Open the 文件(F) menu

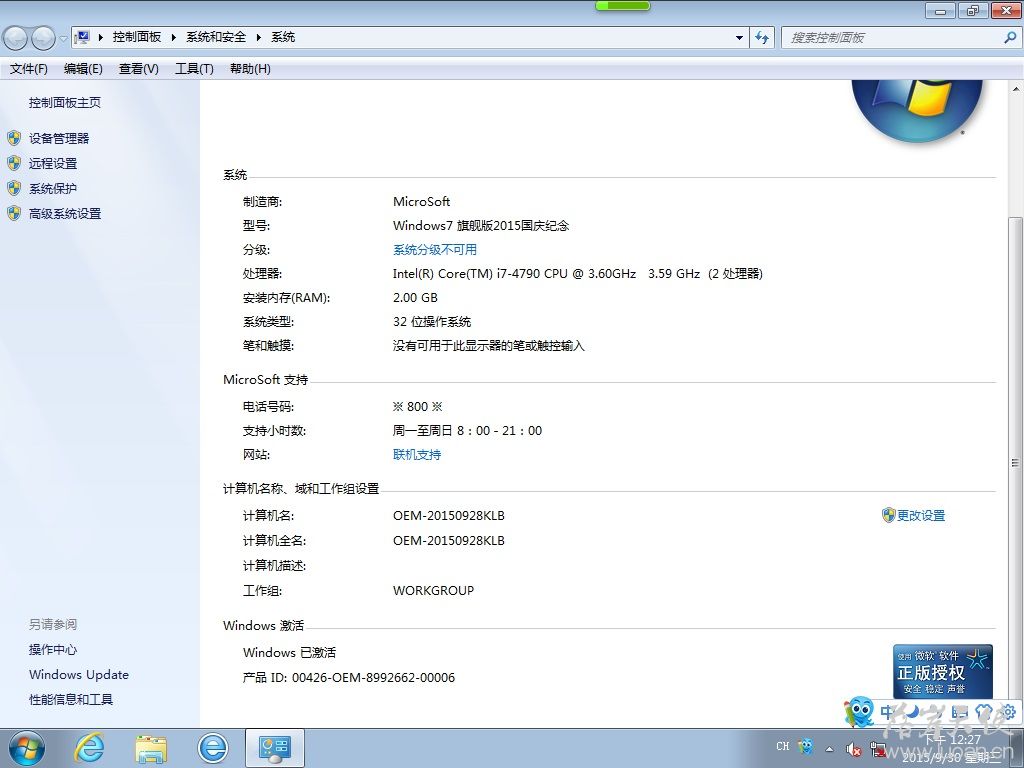click(29, 69)
